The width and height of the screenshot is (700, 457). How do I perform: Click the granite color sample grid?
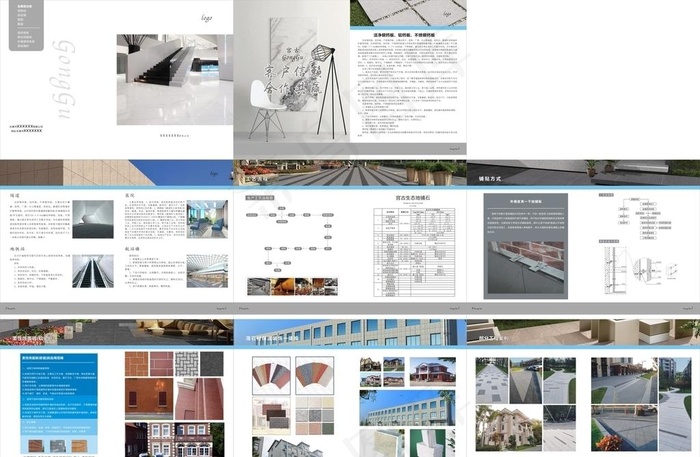coord(314,415)
